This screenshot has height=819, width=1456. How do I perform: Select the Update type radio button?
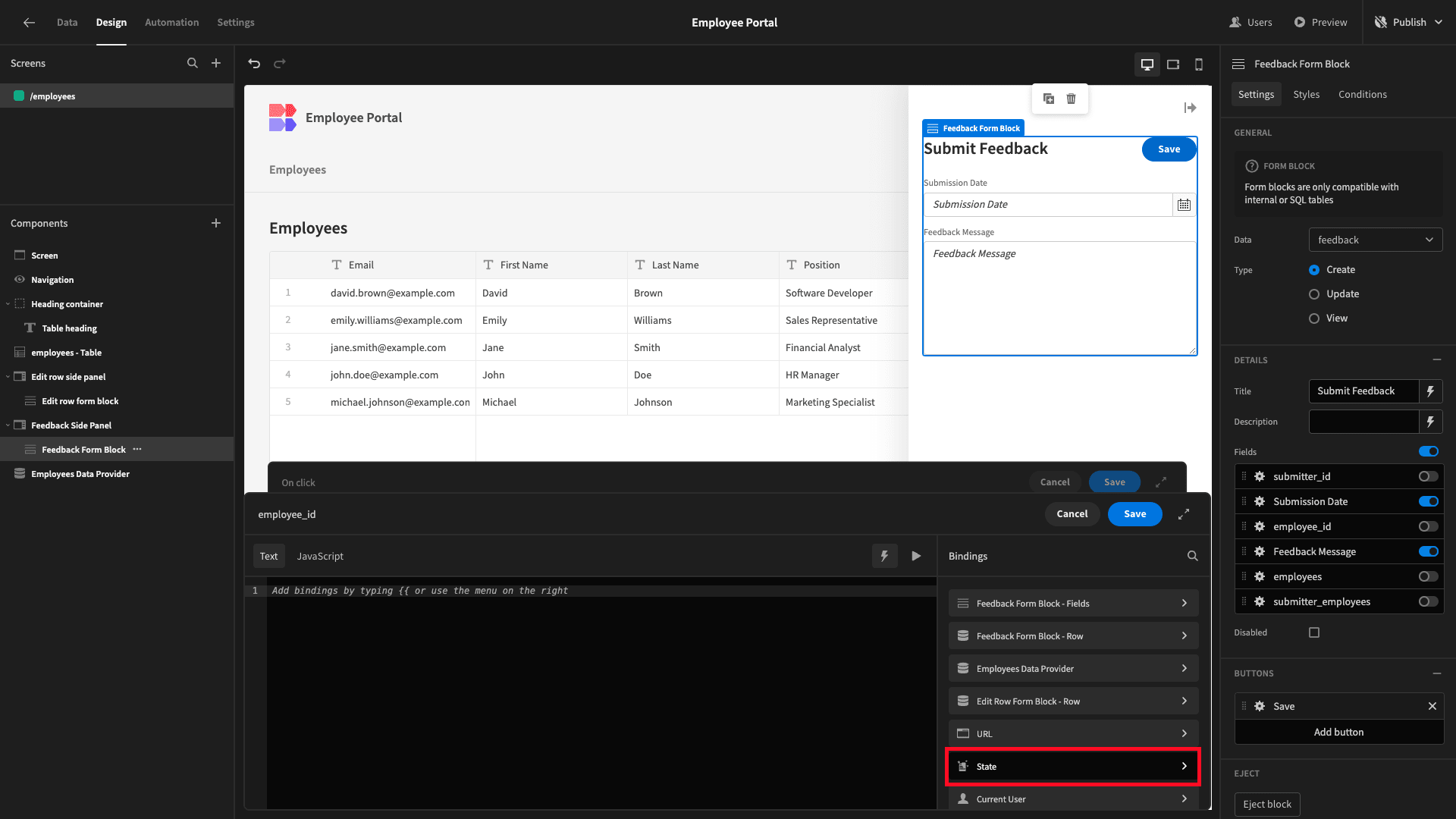(1314, 294)
